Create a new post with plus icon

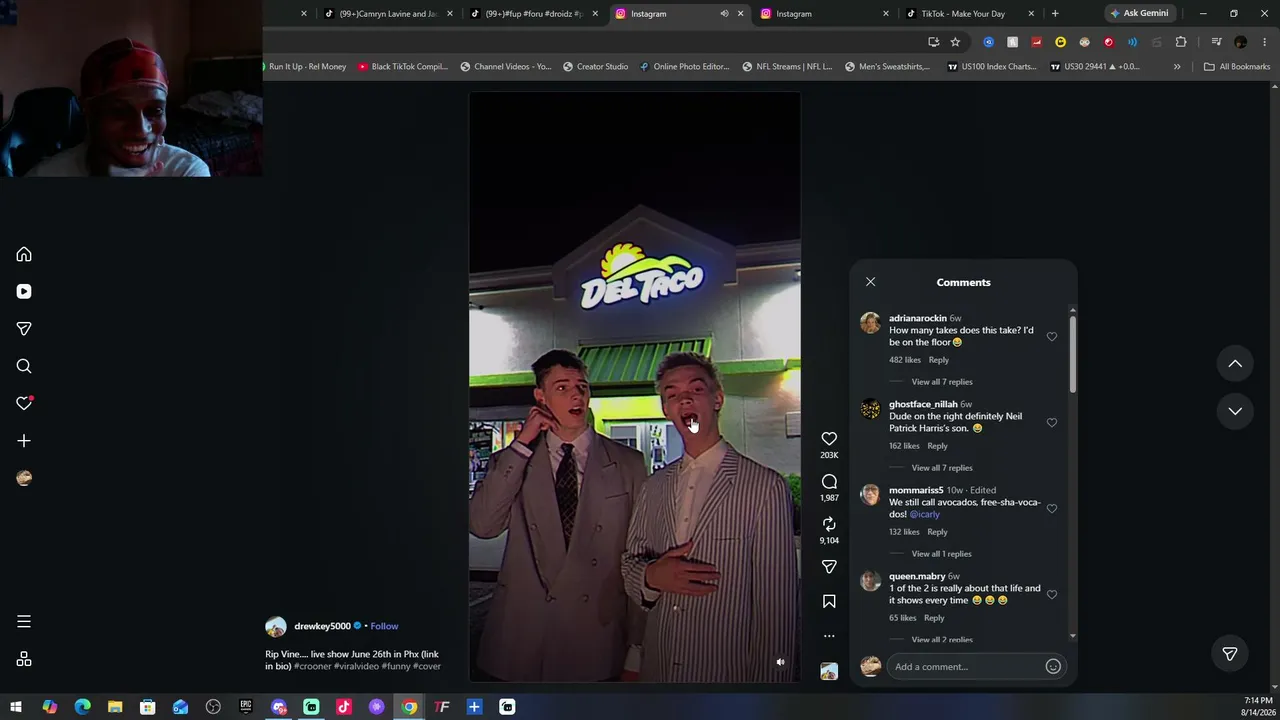24,441
